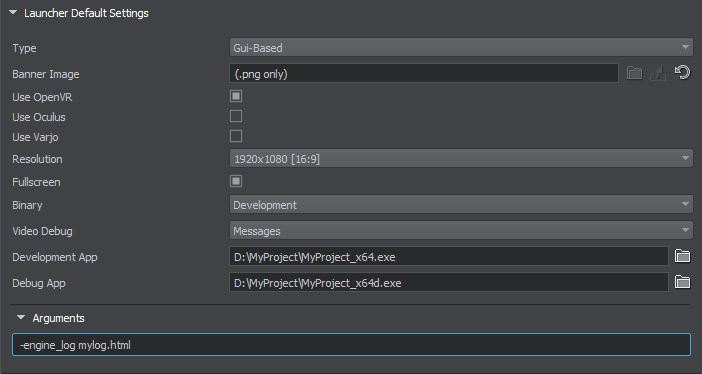Open the Video Debug dropdown showing Messages
This screenshot has height=374, width=702.
pyautogui.click(x=461, y=231)
